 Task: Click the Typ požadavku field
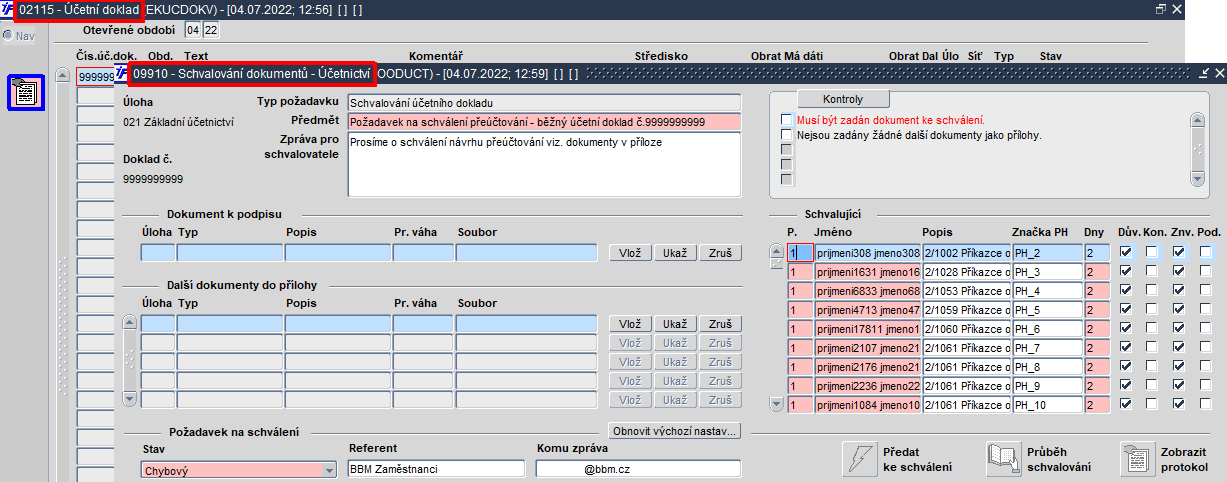pos(544,102)
